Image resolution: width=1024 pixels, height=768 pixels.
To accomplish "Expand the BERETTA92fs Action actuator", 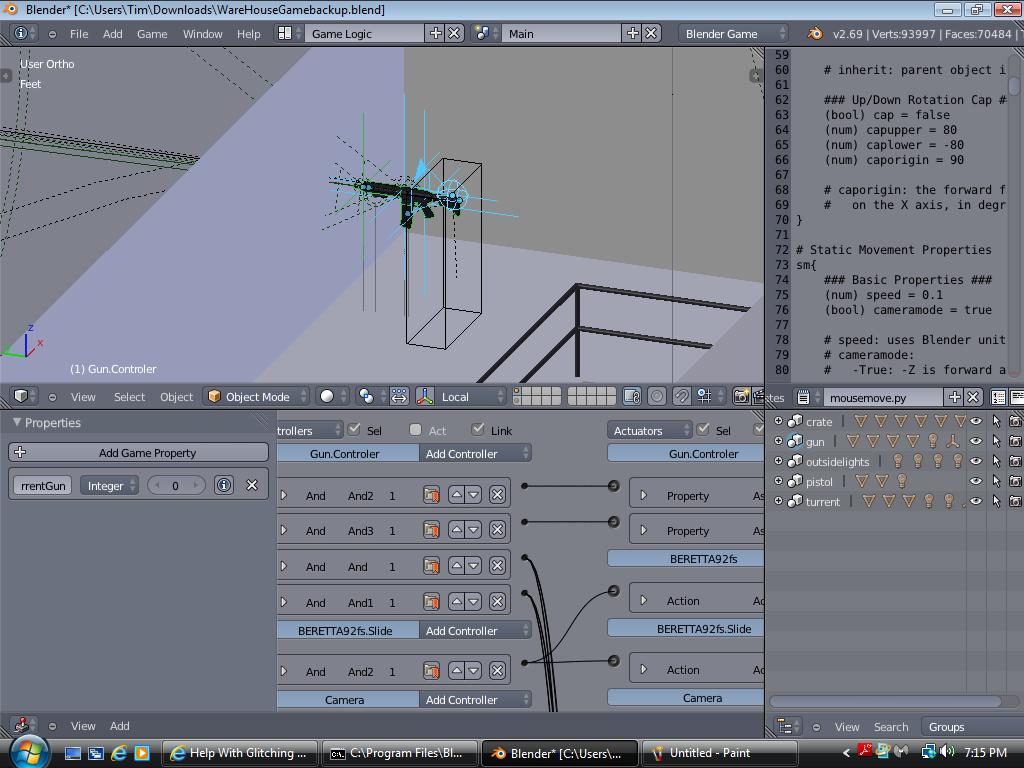I will [x=643, y=600].
